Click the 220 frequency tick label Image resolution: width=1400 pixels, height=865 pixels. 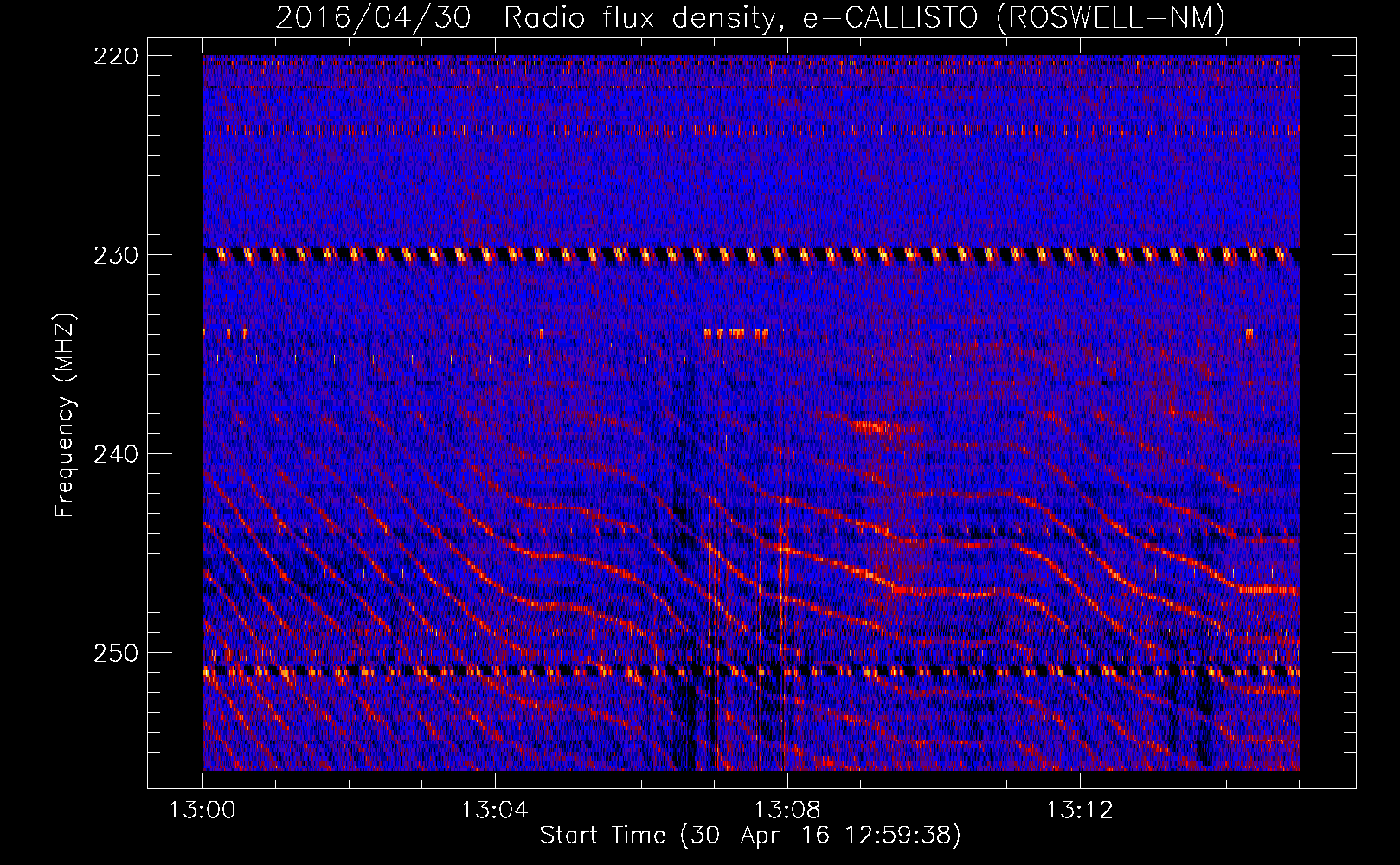[x=115, y=56]
